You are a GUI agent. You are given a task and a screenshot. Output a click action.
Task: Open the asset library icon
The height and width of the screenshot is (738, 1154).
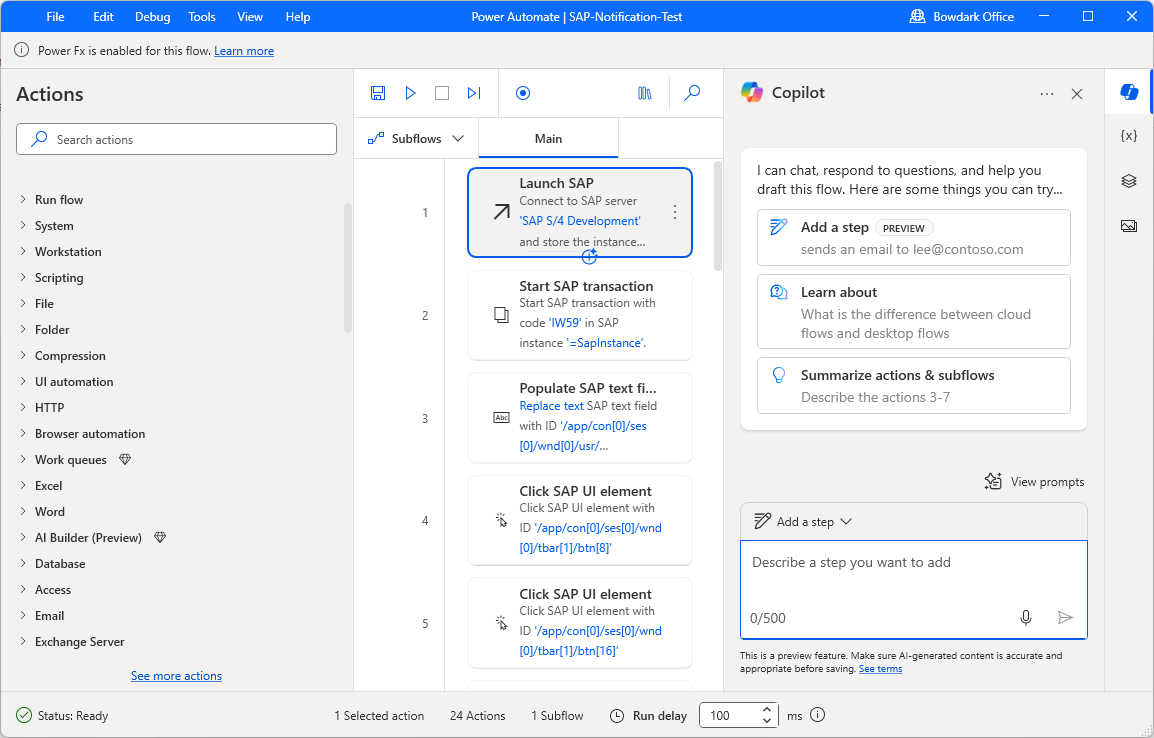pyautogui.click(x=645, y=93)
